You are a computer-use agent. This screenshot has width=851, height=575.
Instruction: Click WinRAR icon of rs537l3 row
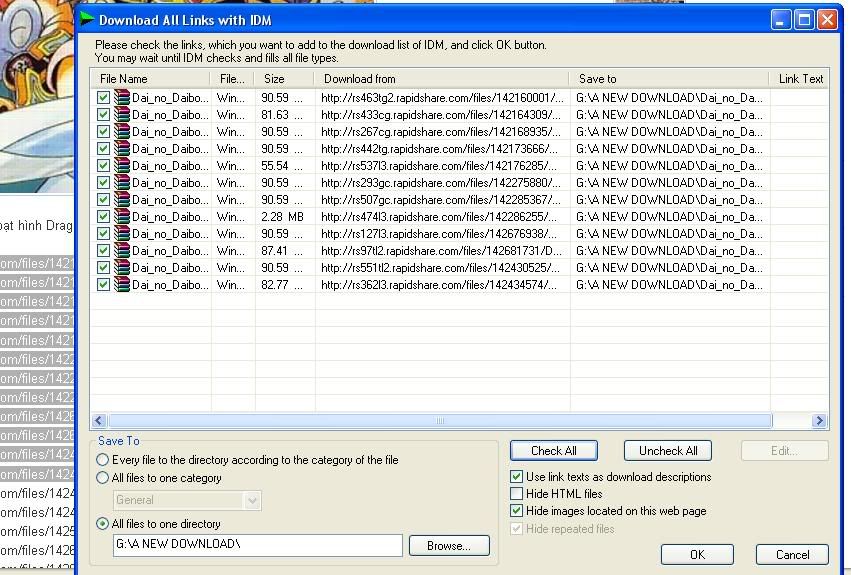point(122,166)
